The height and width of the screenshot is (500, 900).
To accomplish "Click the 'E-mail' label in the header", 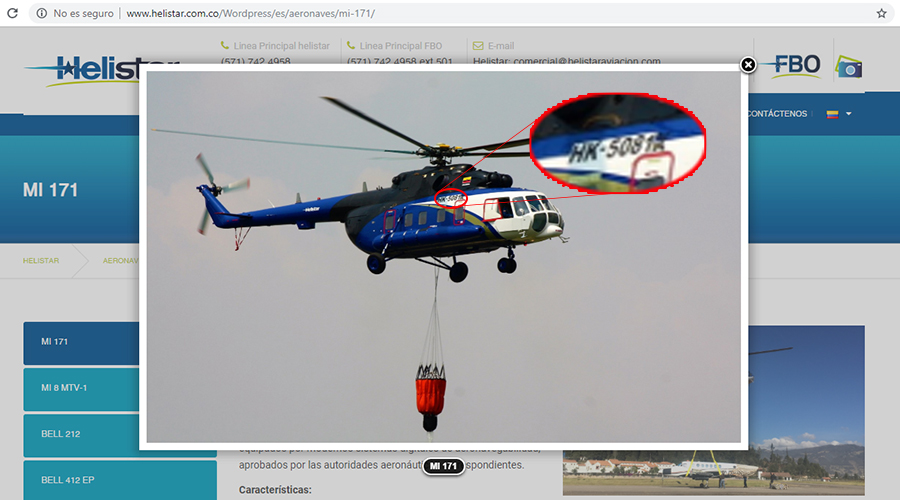I will [x=501, y=46].
